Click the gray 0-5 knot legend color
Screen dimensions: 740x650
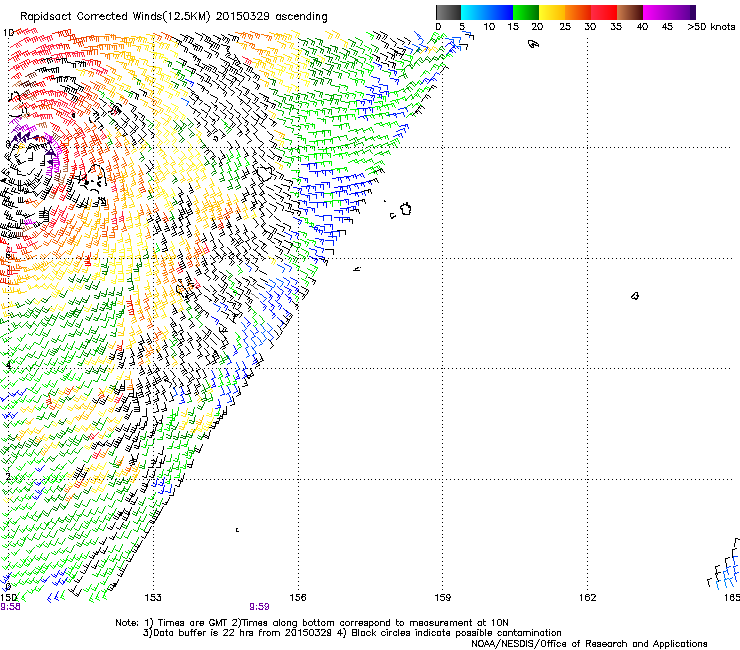coord(448,12)
